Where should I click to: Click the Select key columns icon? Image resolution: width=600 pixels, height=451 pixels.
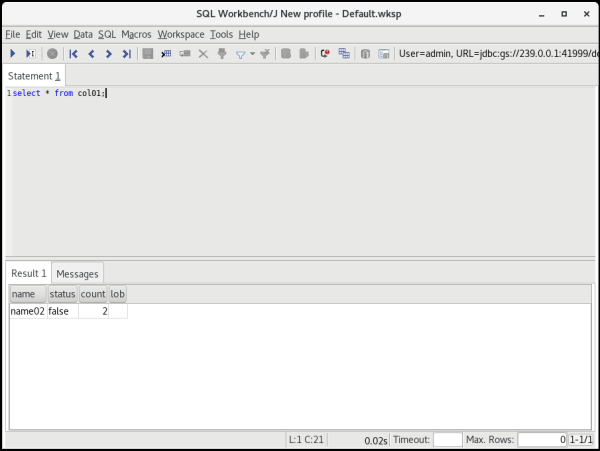pyautogui.click(x=222, y=54)
